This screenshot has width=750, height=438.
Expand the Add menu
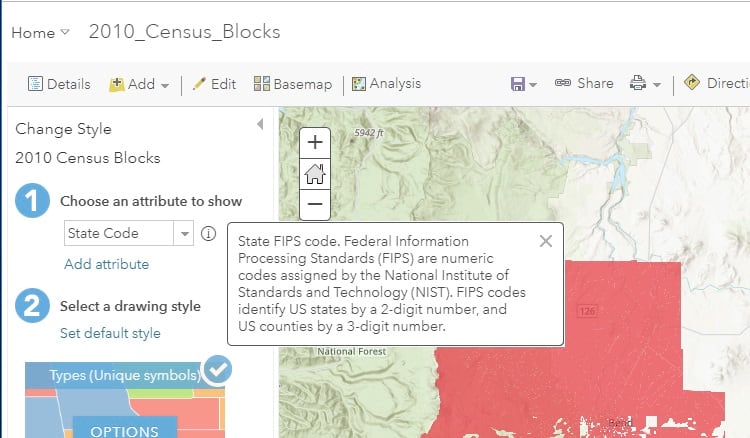139,84
